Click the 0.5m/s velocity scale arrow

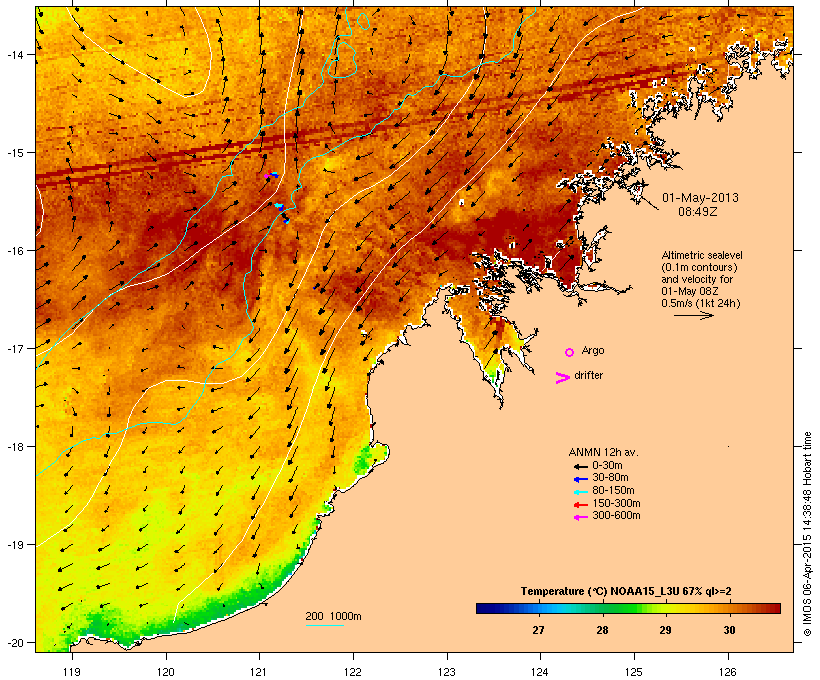(693, 315)
